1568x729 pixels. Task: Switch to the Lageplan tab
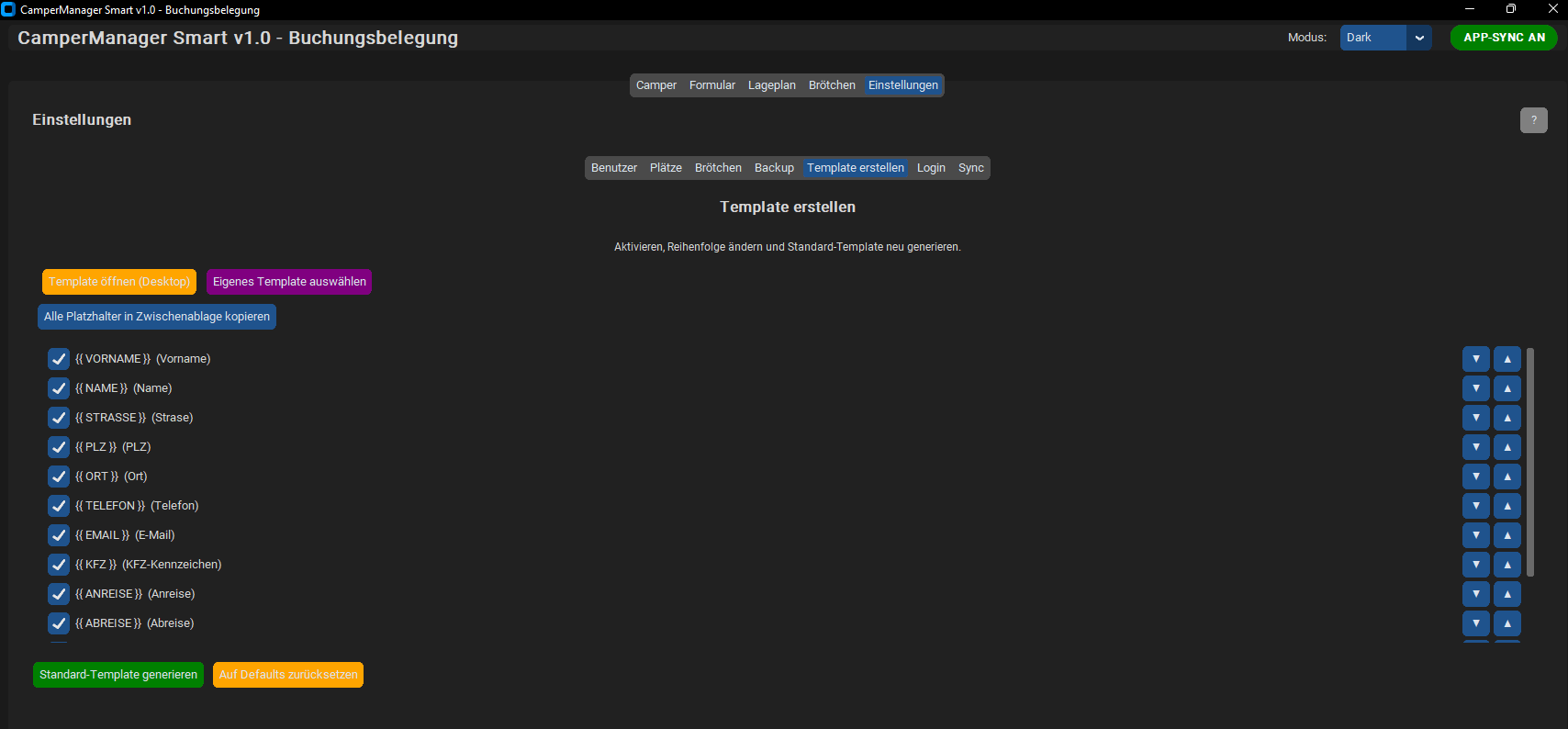click(772, 85)
